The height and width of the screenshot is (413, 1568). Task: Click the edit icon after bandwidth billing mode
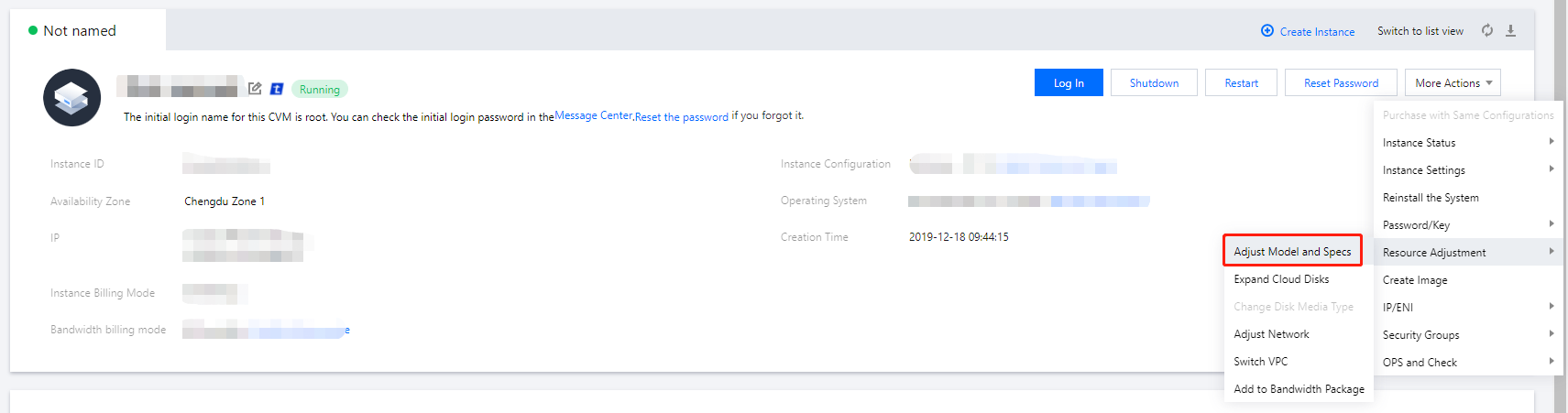coord(347,330)
